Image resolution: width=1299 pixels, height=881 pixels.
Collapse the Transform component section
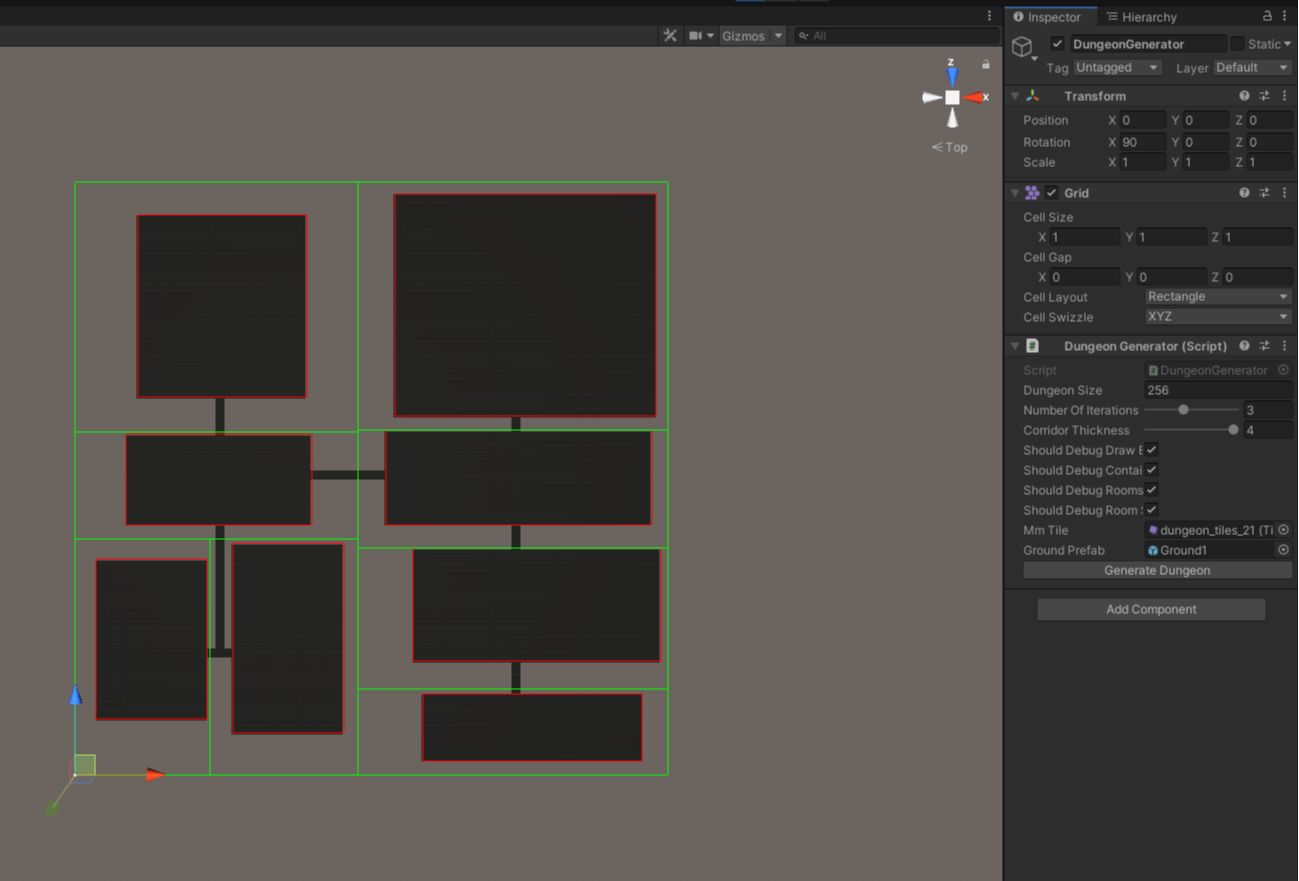1015,96
